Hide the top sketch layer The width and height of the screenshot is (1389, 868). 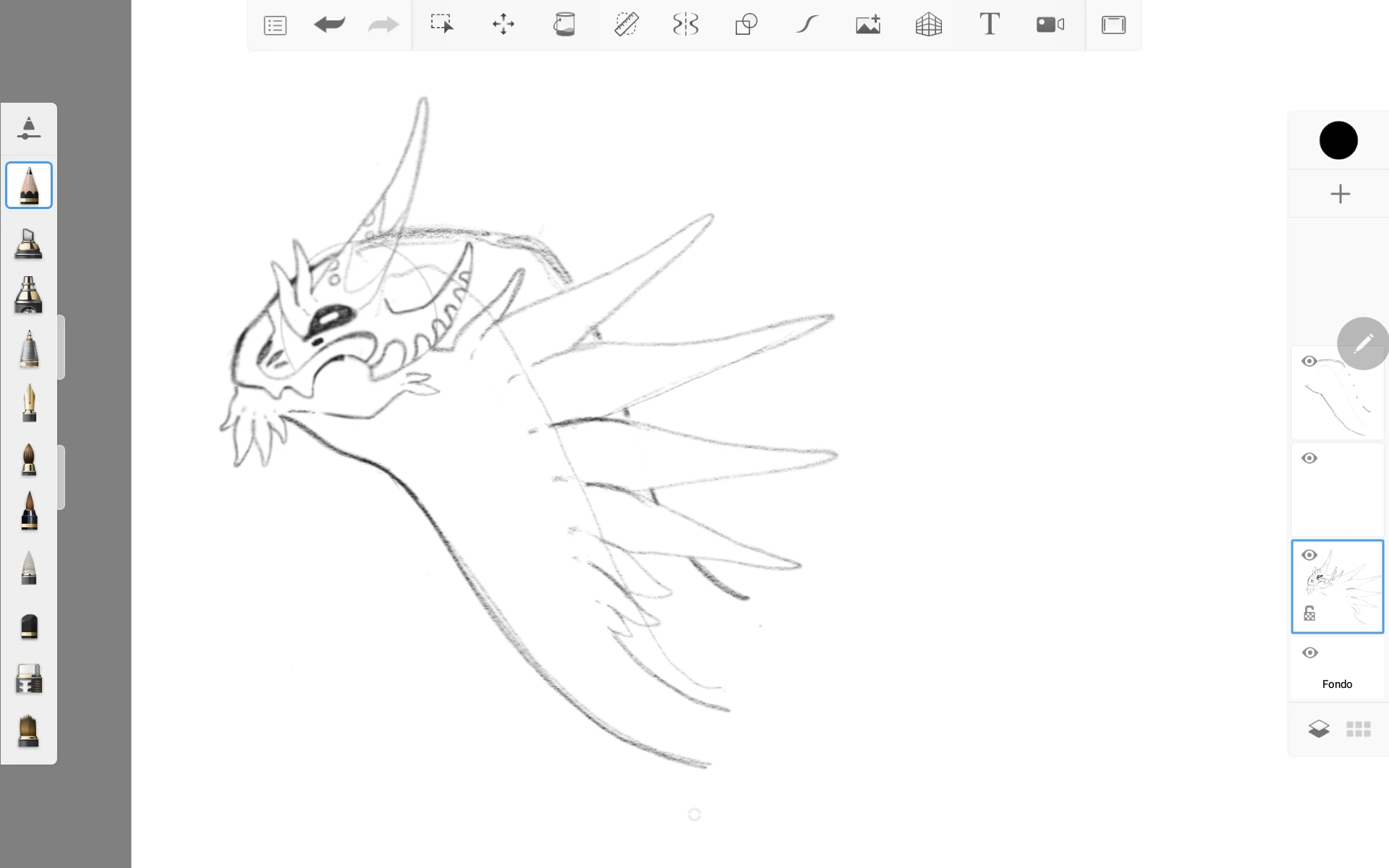1309,361
